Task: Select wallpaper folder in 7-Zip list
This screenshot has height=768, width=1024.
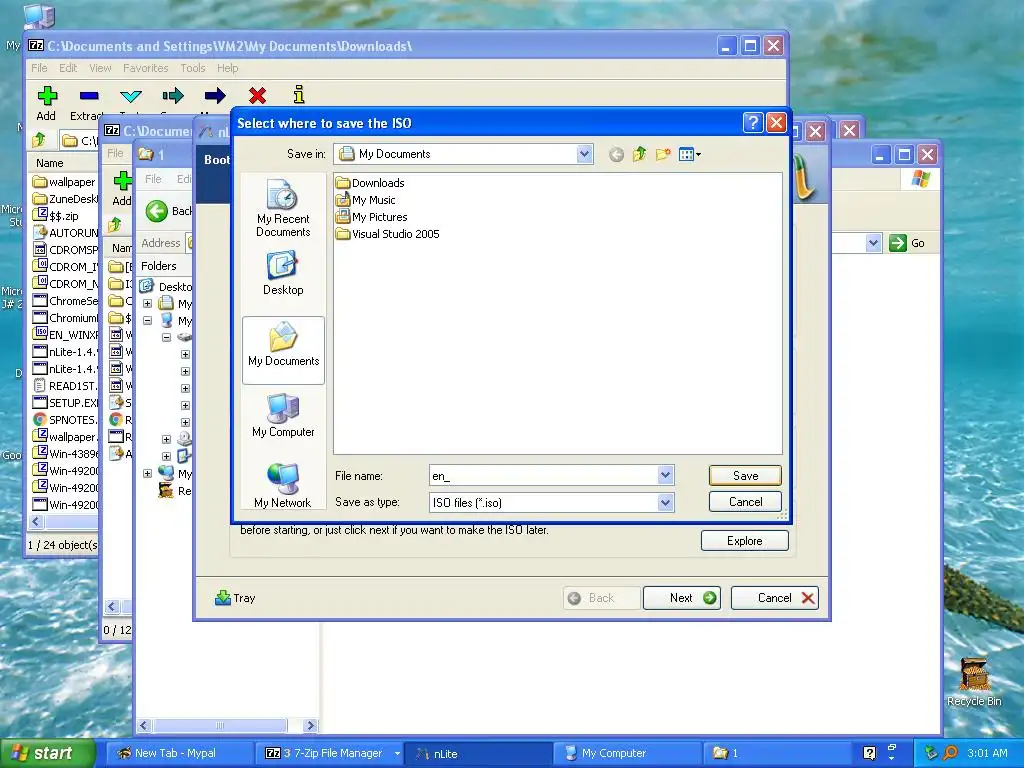Action: (65, 182)
